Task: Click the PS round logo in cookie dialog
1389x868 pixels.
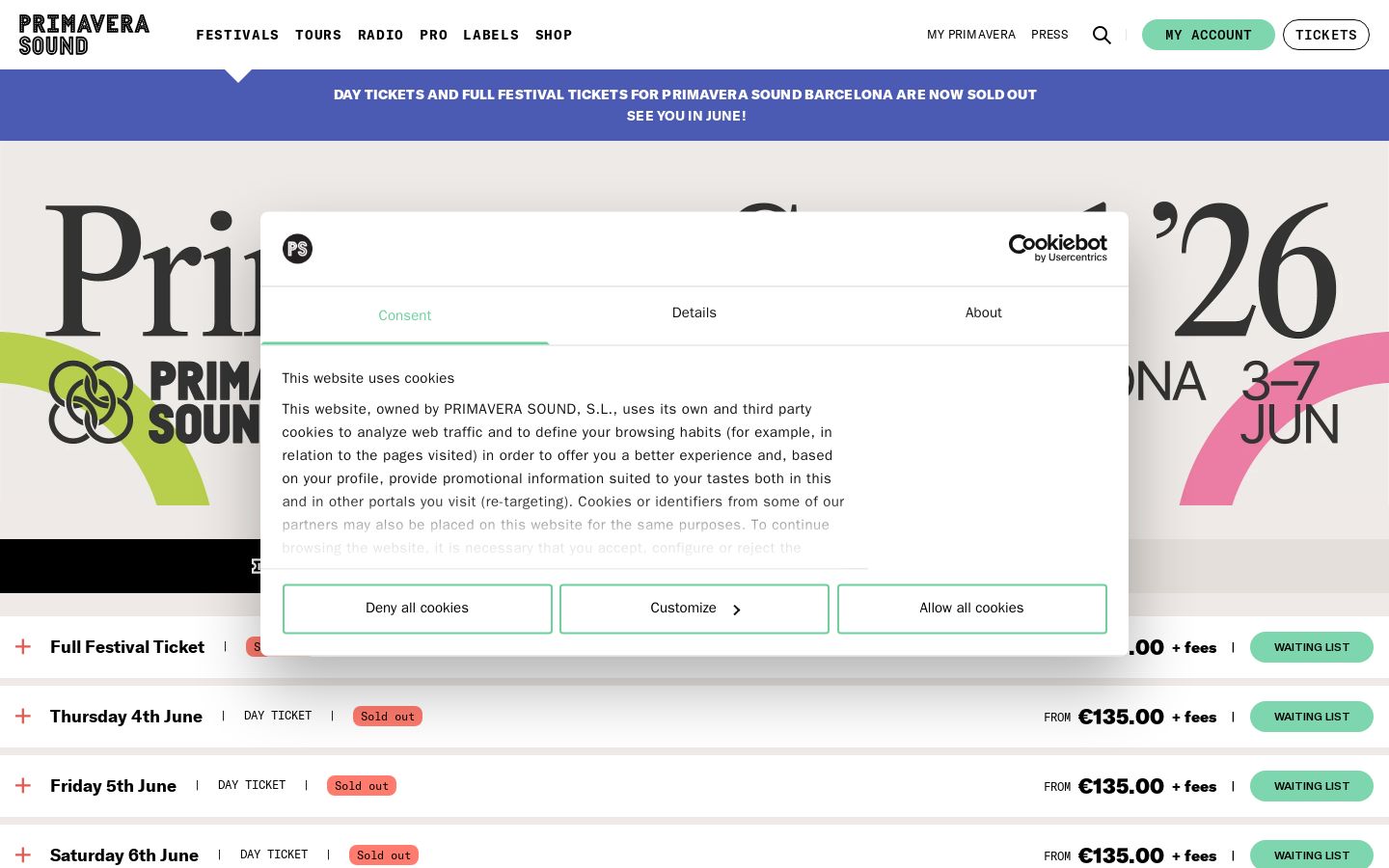Action: tap(297, 249)
